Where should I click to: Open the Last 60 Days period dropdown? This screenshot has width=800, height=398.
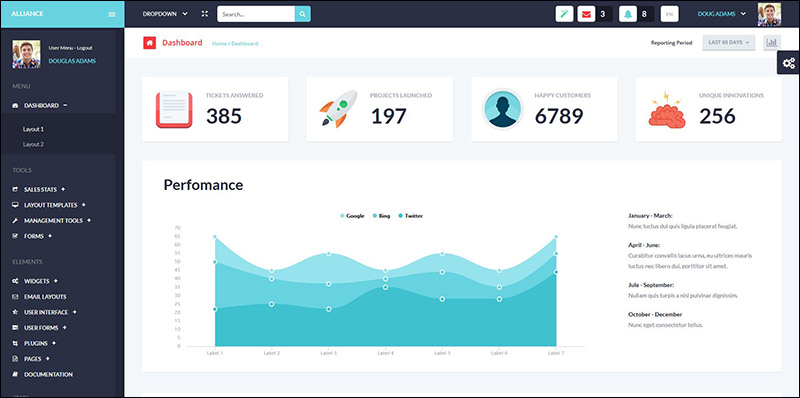click(x=729, y=43)
